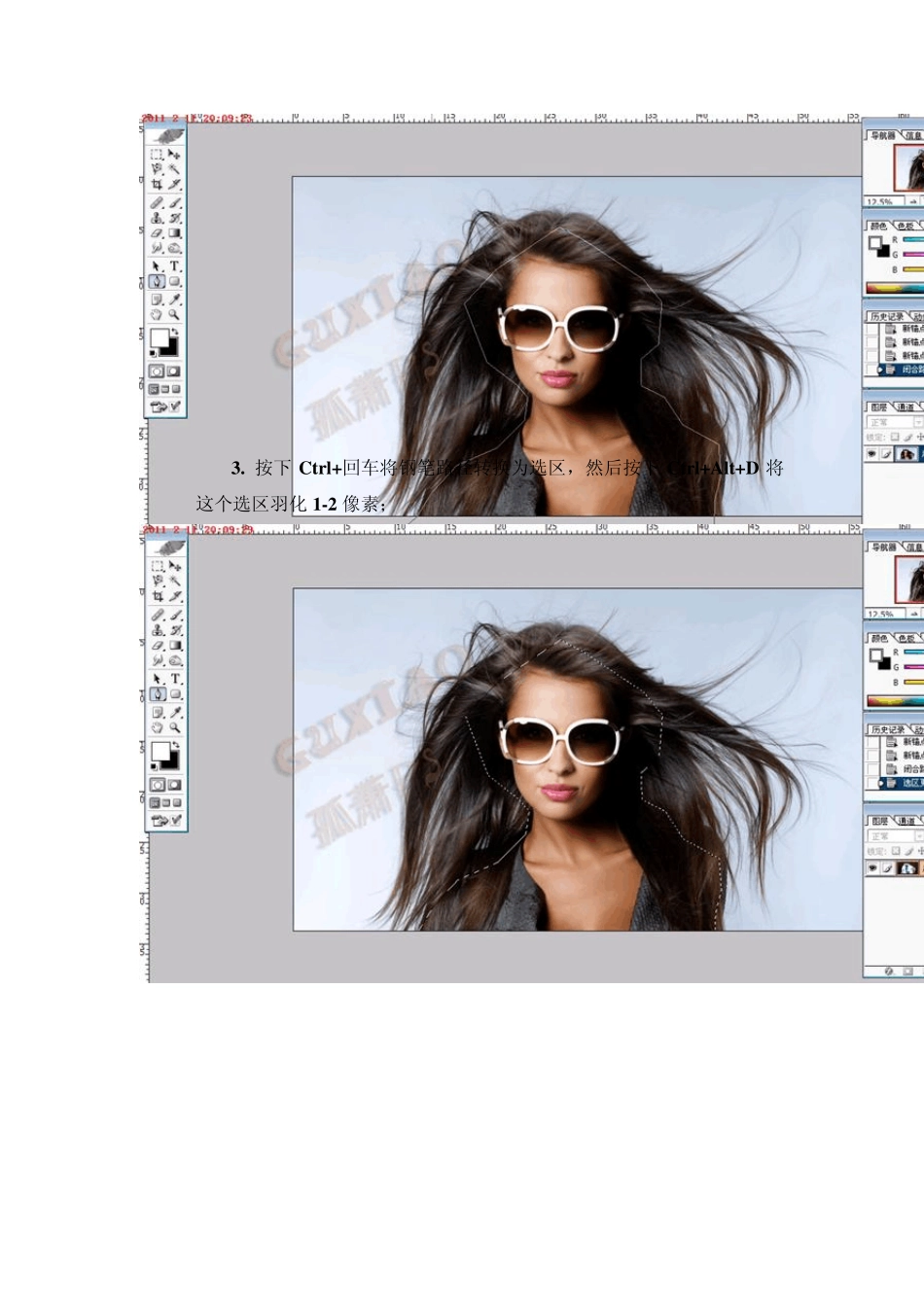This screenshot has width=924, height=1307.
Task: Swap foreground and background colors, upper screenshot toolbox
Action: tap(175, 333)
